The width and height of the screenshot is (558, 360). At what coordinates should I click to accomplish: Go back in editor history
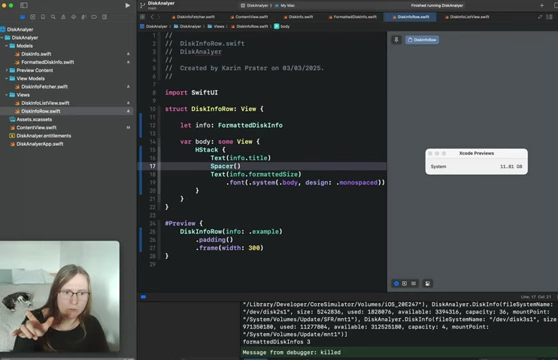coord(152,17)
